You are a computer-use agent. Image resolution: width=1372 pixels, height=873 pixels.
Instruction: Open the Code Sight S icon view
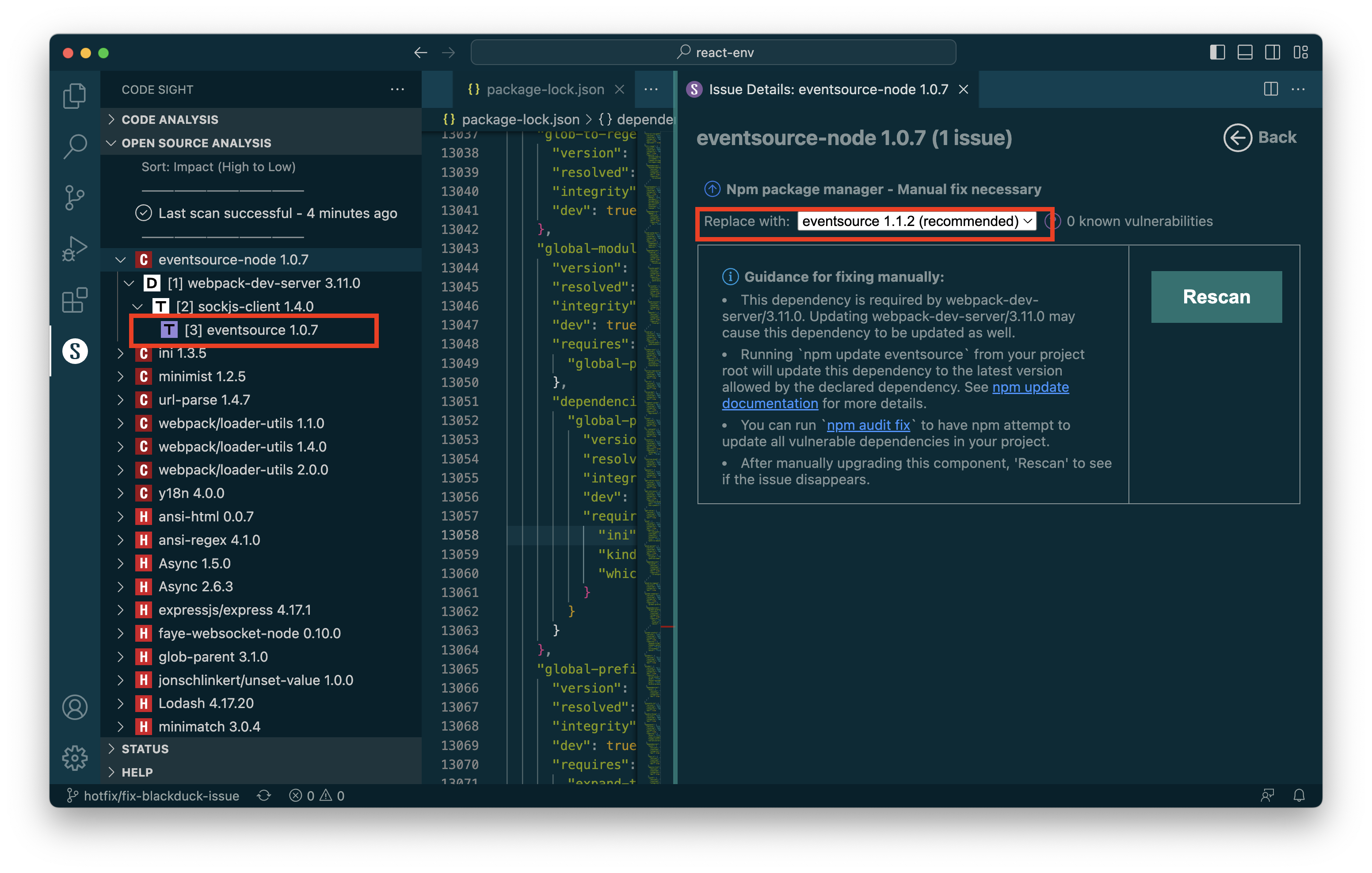point(75,351)
